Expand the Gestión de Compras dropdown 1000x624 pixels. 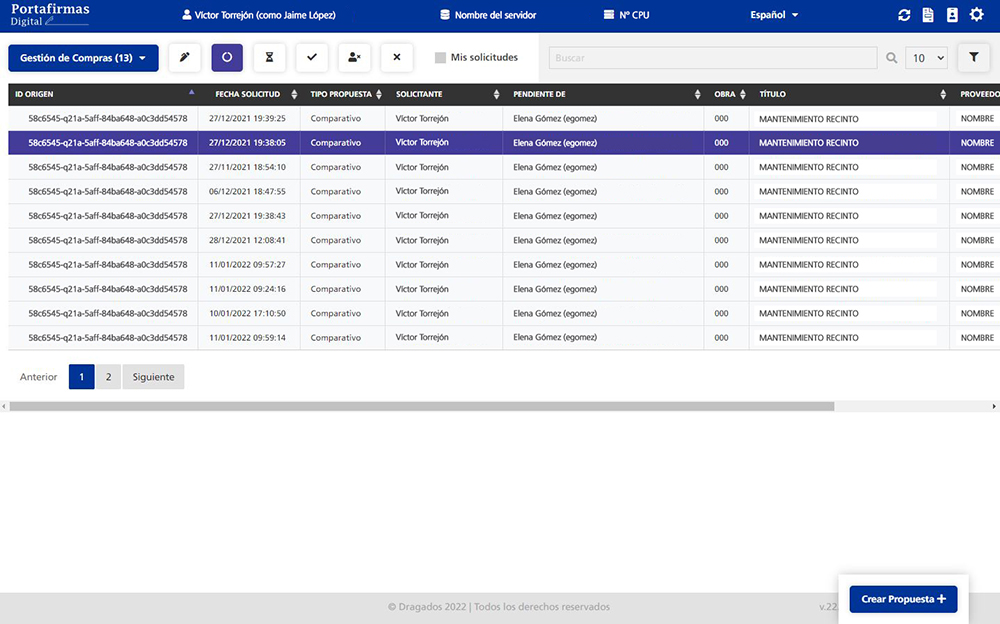coord(83,58)
